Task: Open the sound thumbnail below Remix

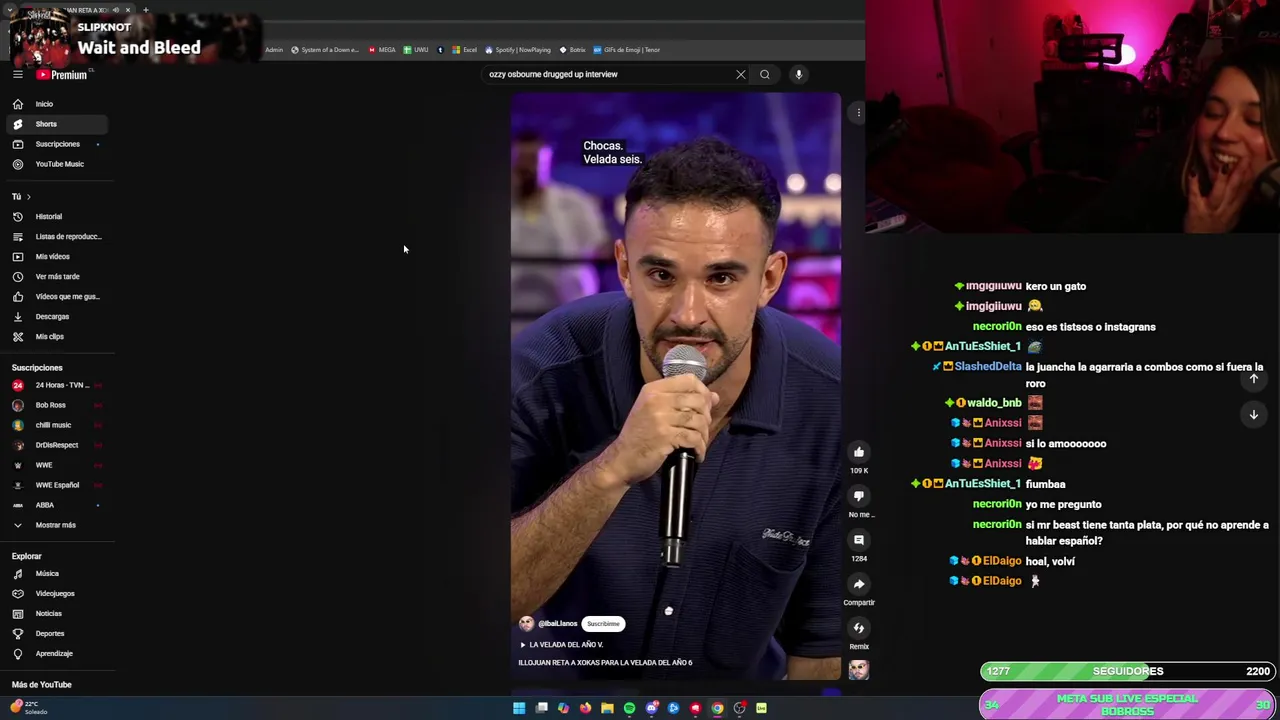Action: (859, 670)
